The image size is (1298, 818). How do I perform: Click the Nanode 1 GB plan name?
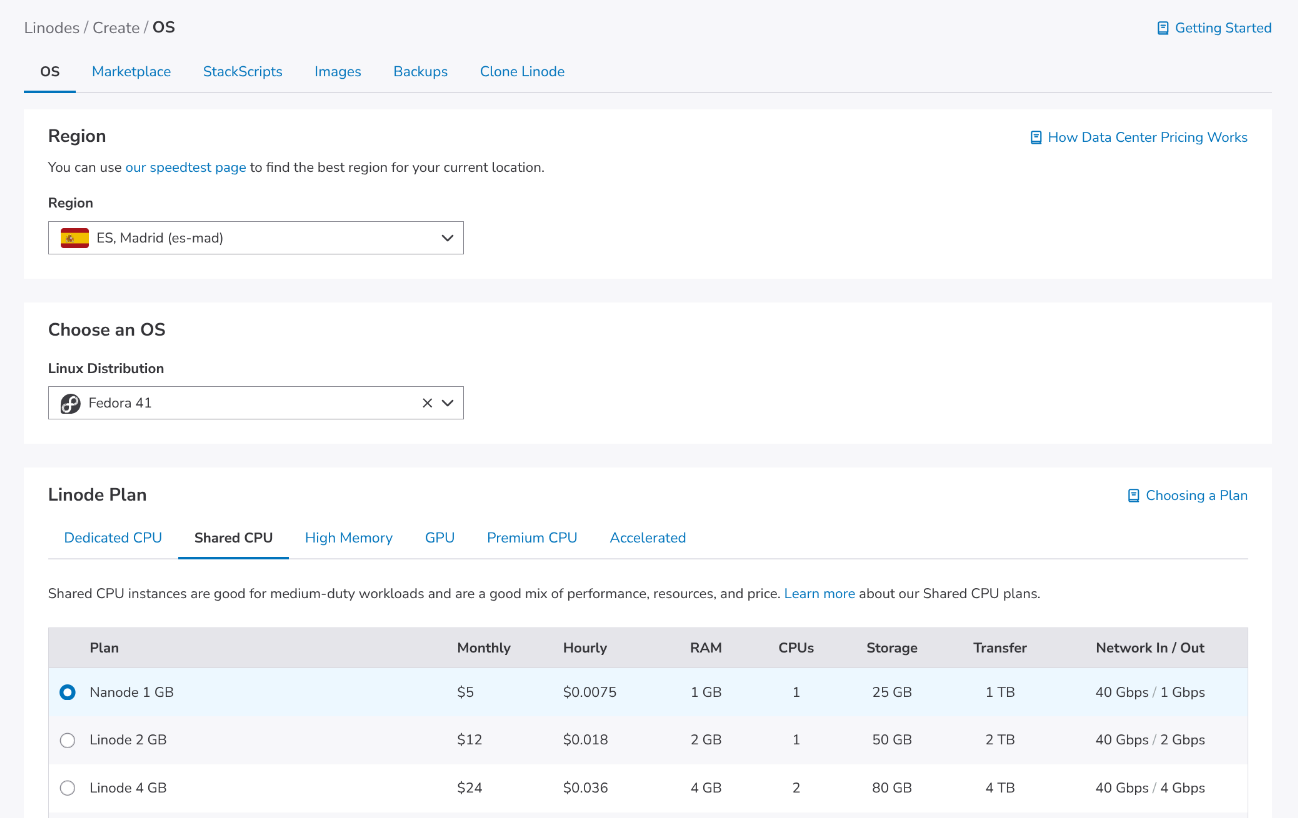coord(132,692)
